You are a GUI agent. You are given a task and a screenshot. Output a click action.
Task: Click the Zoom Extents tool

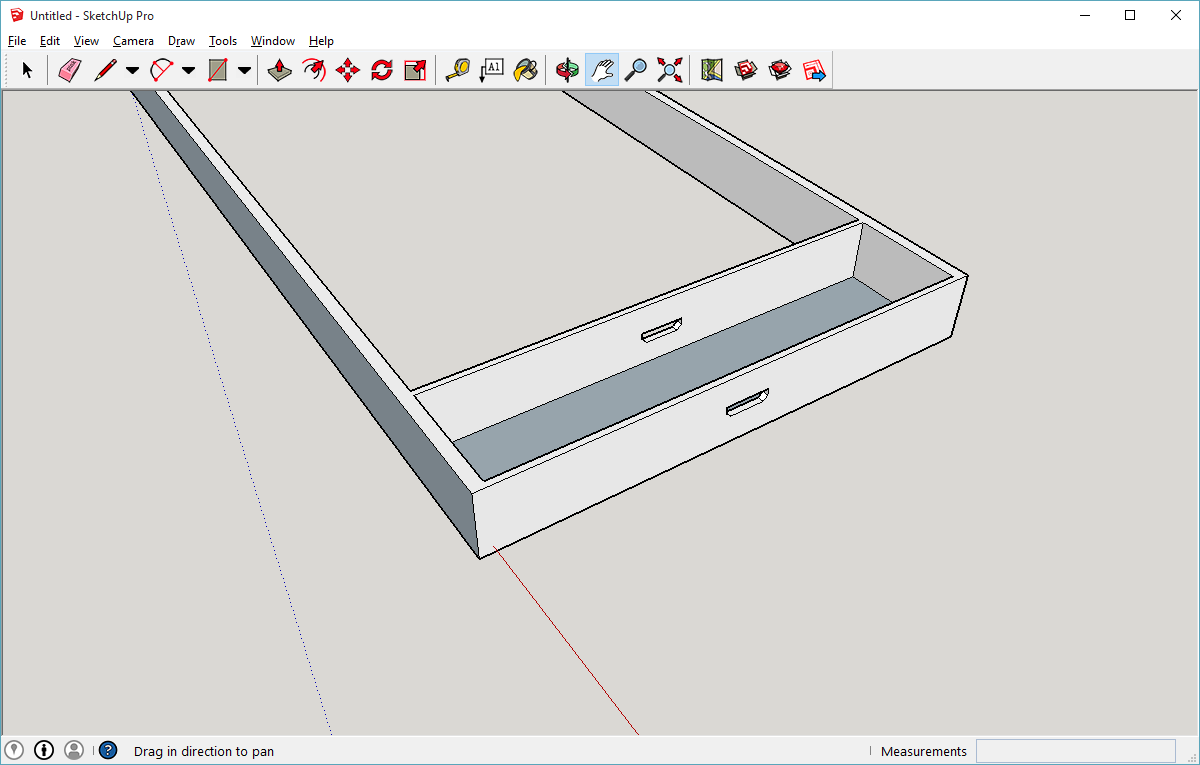[670, 70]
